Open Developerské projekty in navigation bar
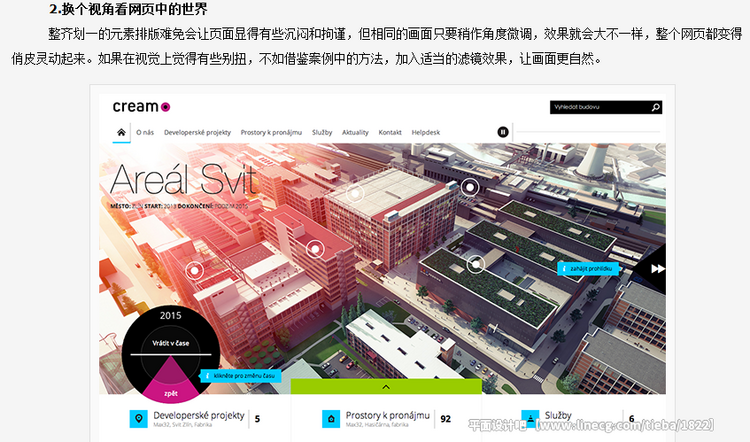Screen dimensions: 750x442 [197, 132]
